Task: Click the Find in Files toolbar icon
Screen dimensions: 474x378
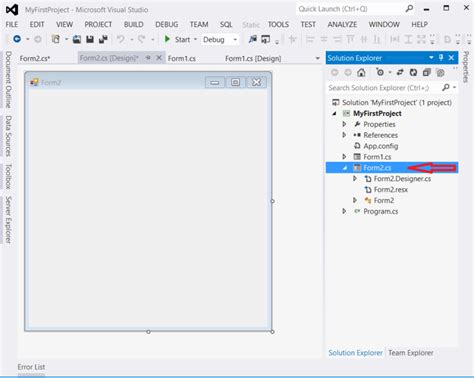Action: point(253,39)
